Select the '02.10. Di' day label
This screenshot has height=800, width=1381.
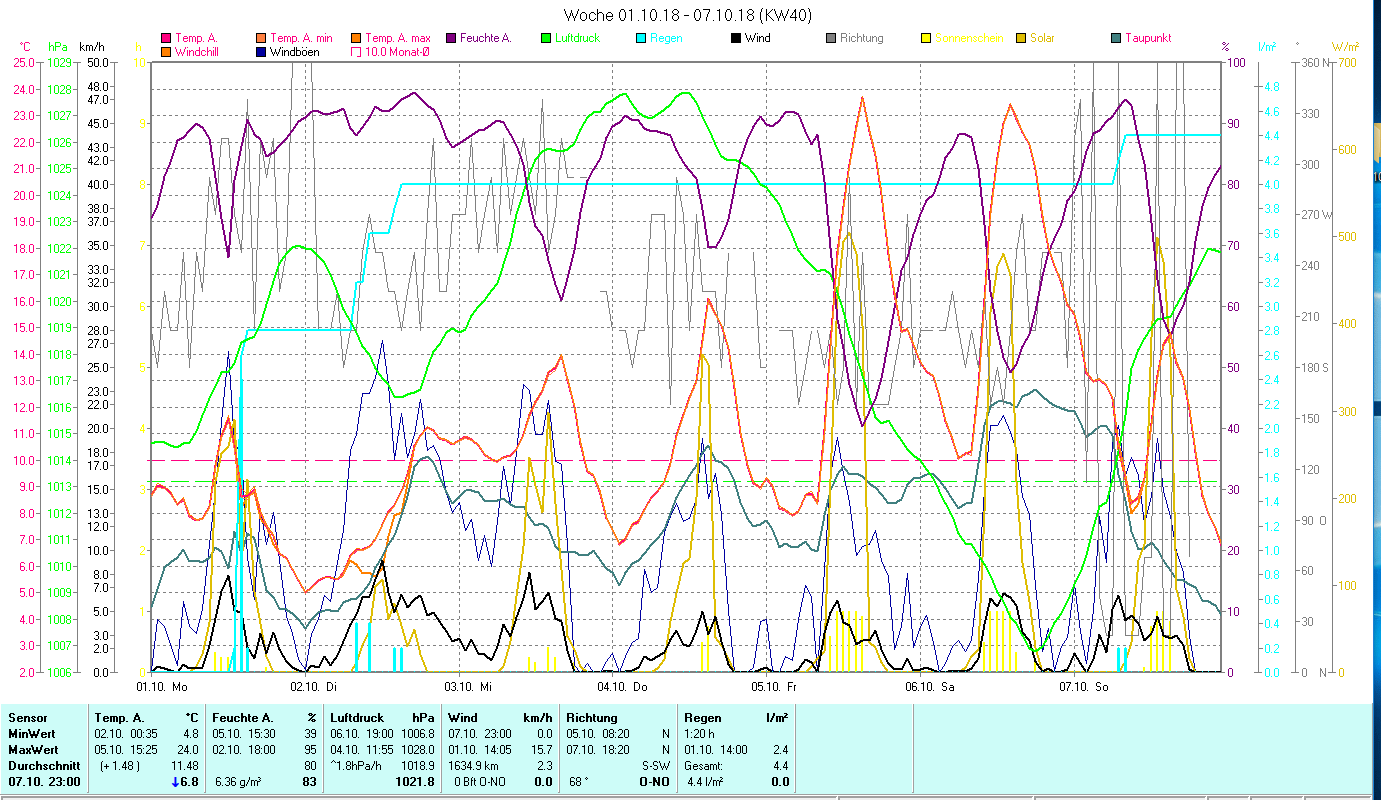314,687
